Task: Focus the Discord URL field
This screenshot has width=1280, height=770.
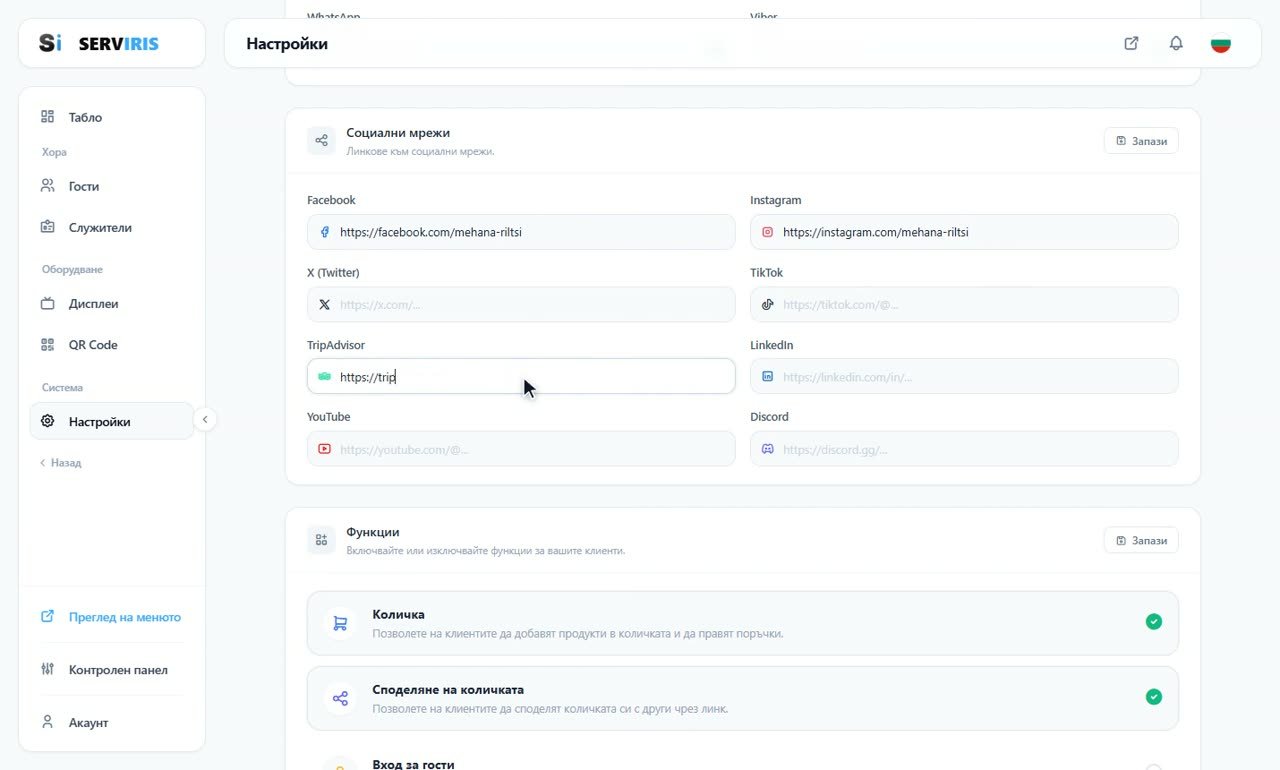Action: point(964,449)
